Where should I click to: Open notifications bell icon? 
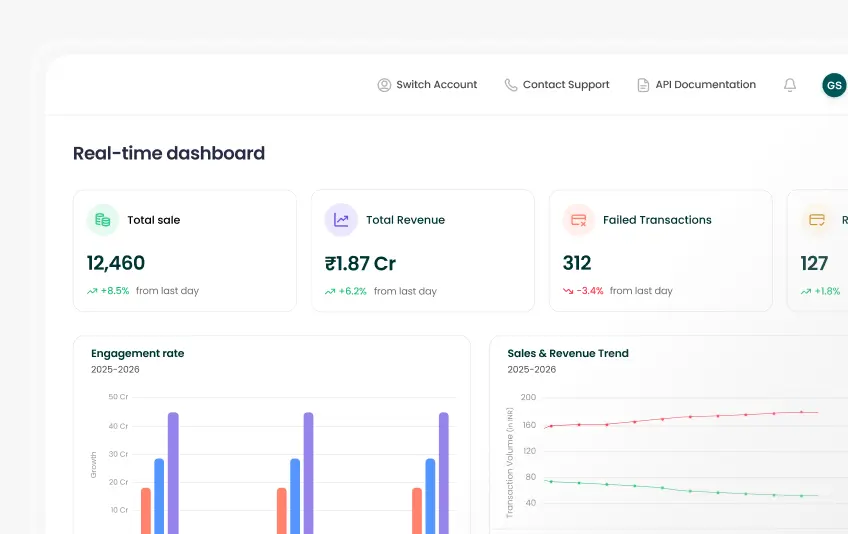click(790, 85)
